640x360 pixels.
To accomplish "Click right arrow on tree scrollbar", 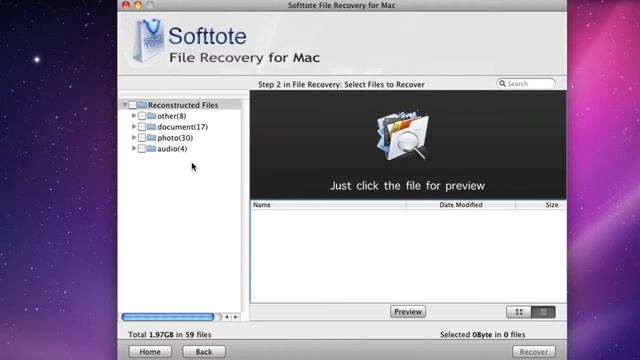I will pos(236,317).
